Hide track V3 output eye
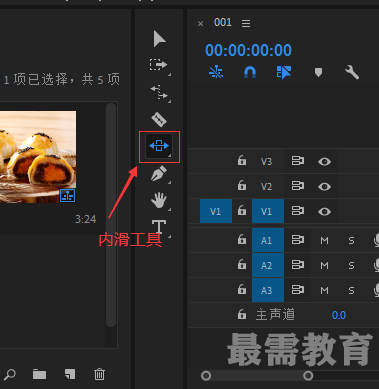 (x=324, y=162)
